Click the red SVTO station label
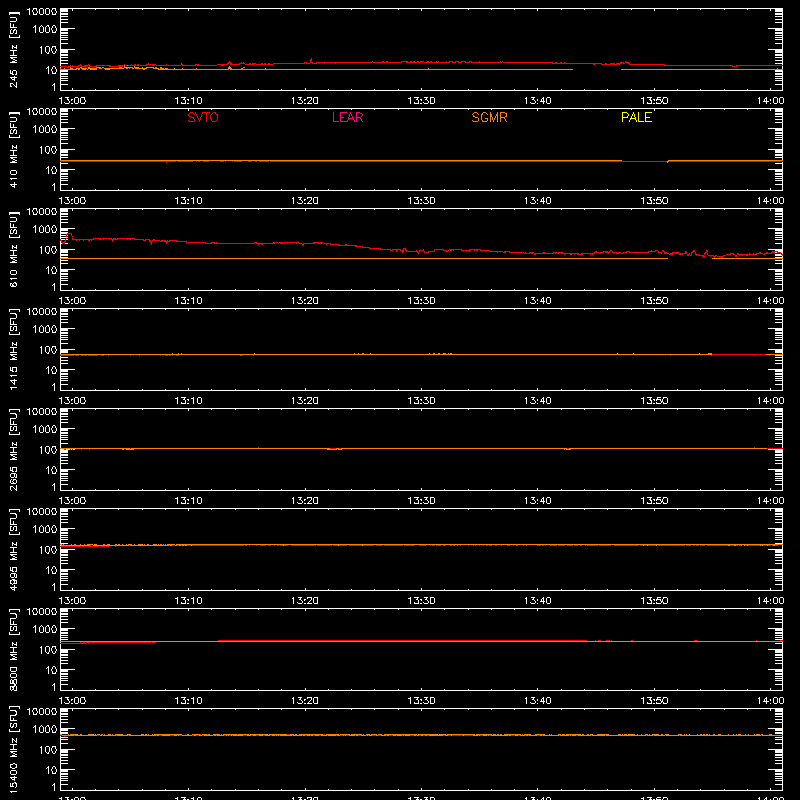800x800 pixels. [x=203, y=117]
